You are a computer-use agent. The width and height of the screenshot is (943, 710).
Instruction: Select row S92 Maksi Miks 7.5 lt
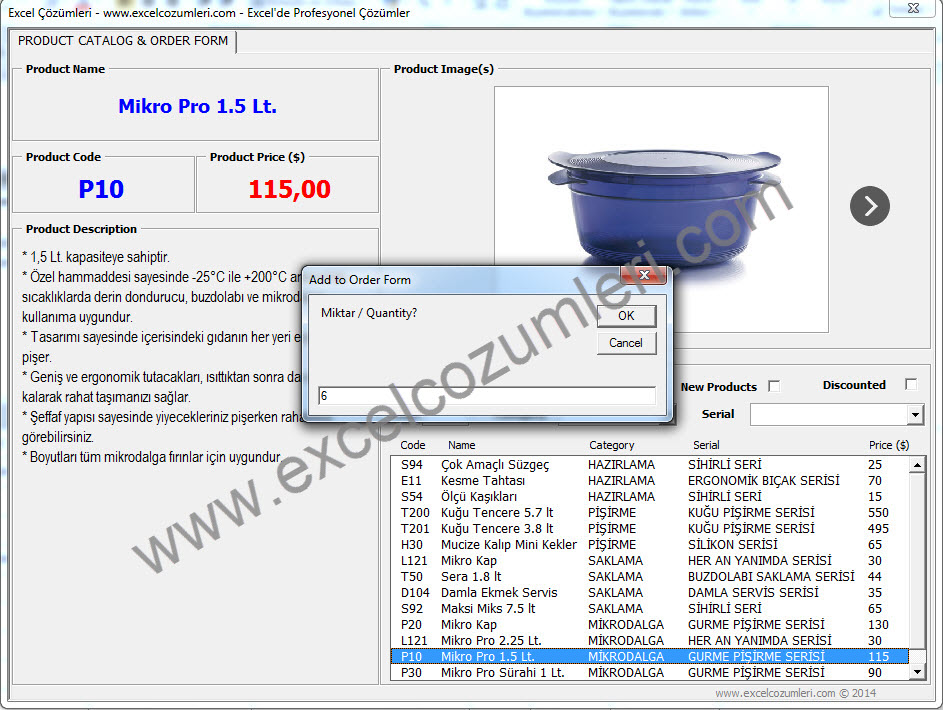point(650,608)
